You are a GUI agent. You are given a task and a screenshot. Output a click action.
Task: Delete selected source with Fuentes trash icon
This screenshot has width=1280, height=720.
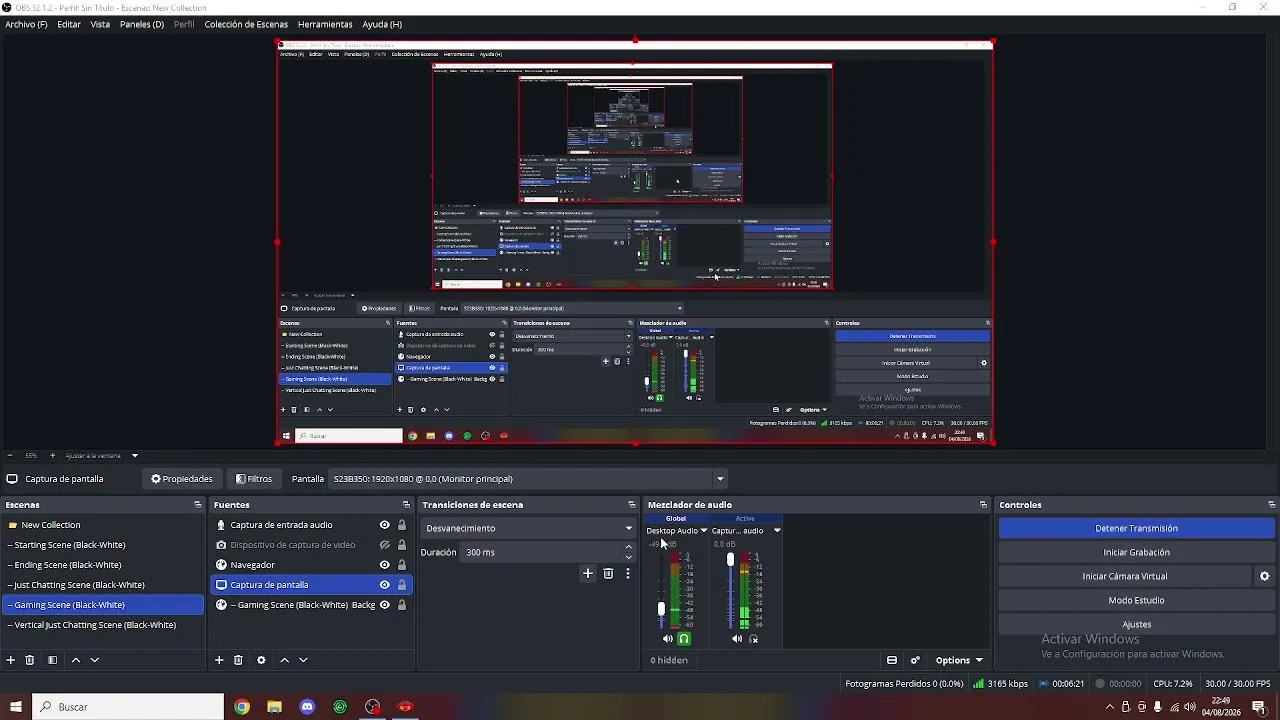[x=238, y=660]
